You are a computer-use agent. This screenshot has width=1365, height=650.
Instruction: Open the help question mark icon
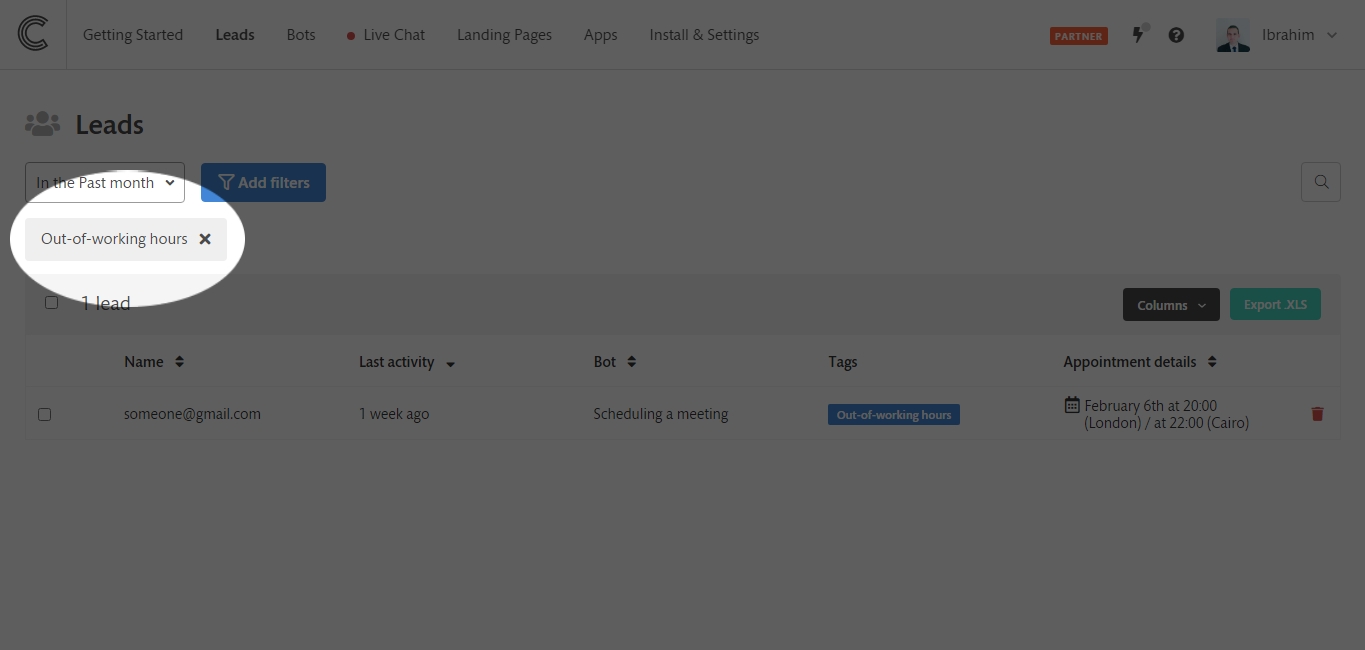pos(1176,35)
